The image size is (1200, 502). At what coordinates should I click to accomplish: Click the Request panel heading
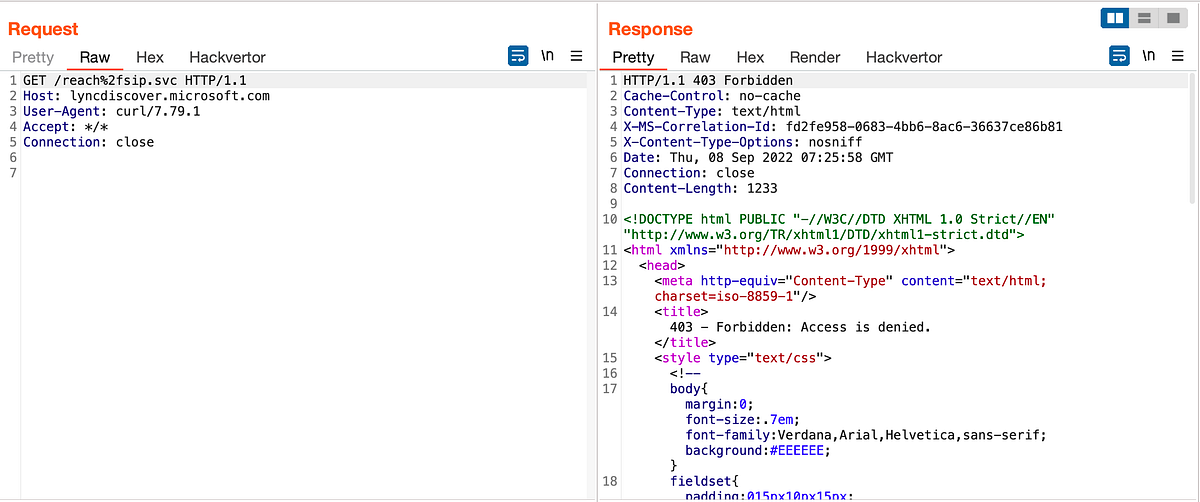coord(43,29)
